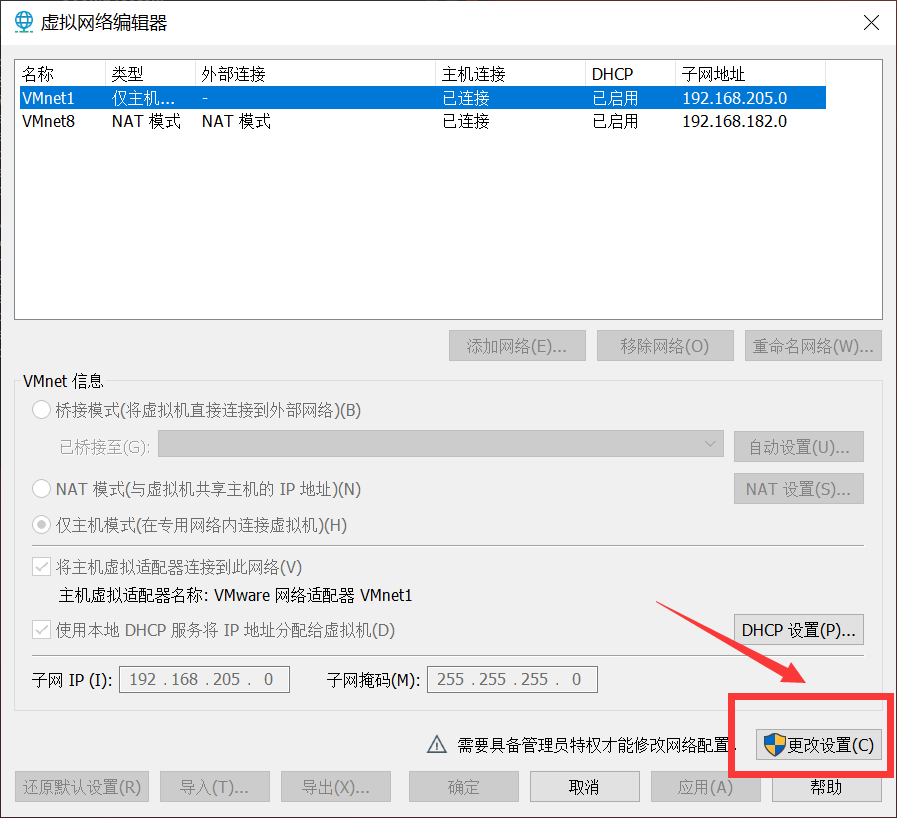
Task: Select the VMnet8 network row
Action: point(423,121)
